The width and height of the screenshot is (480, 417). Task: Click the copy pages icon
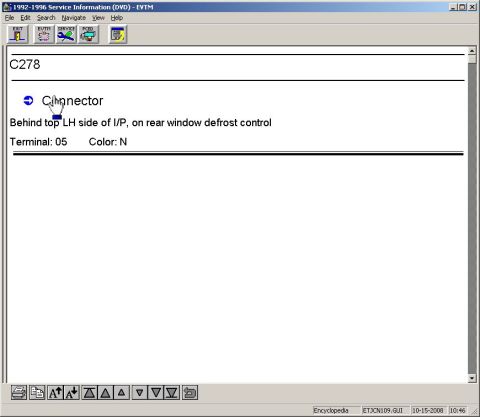(x=37, y=392)
